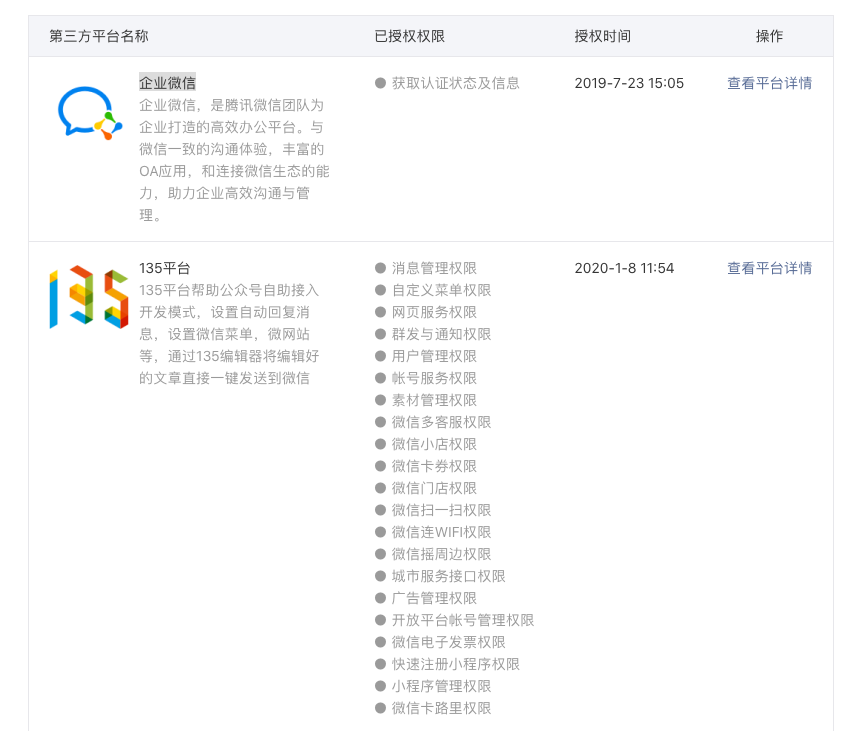Click the 自定义菜单权限 permission entry
The width and height of the screenshot is (853, 731).
pyautogui.click(x=433, y=290)
